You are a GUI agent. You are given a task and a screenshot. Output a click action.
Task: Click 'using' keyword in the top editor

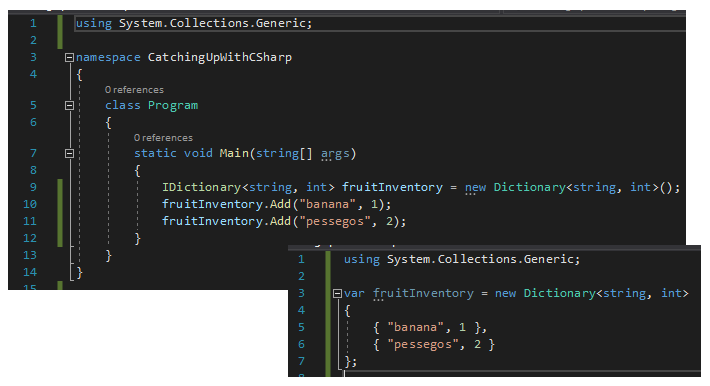[x=94, y=24]
